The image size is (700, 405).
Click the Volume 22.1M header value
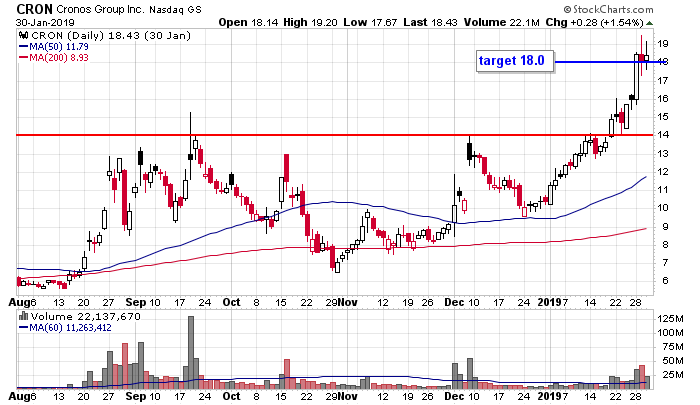[501, 22]
